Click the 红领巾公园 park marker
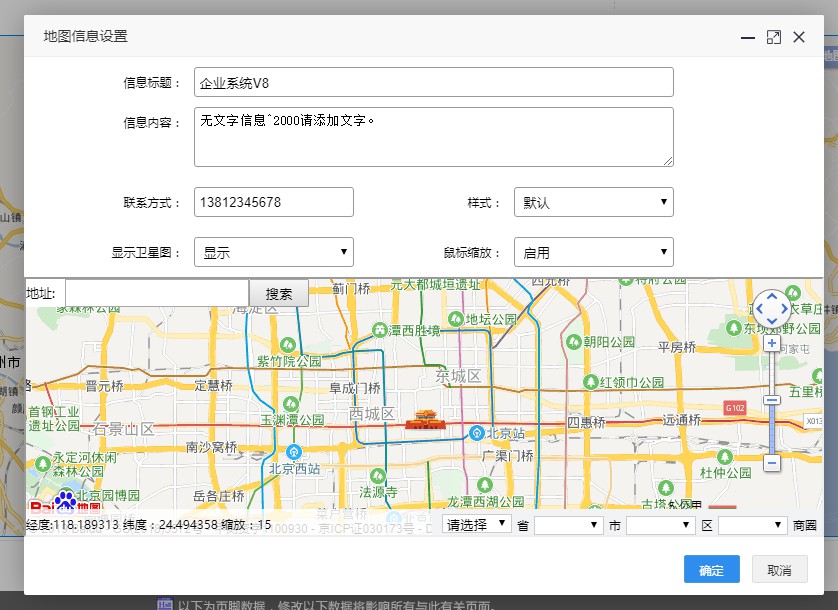Screen dimensions: 838x610 click(591, 382)
